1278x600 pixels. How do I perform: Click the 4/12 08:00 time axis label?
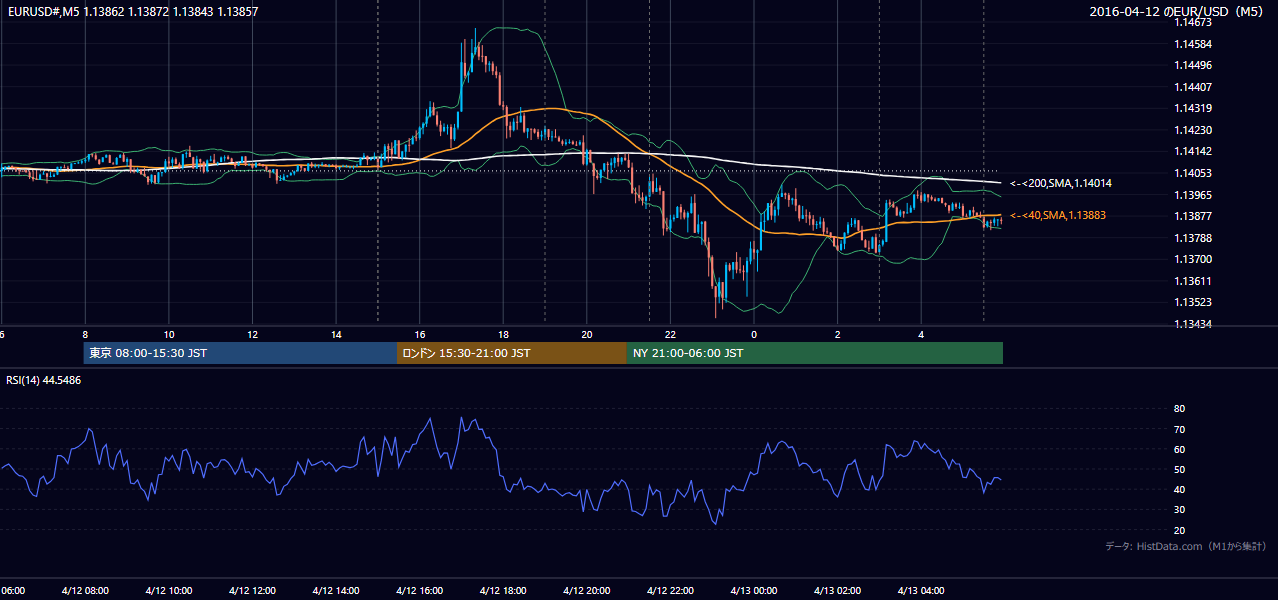point(85,591)
